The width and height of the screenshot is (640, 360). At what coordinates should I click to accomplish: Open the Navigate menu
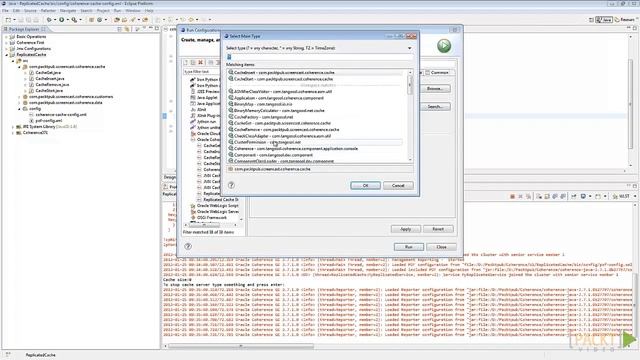pos(68,11)
